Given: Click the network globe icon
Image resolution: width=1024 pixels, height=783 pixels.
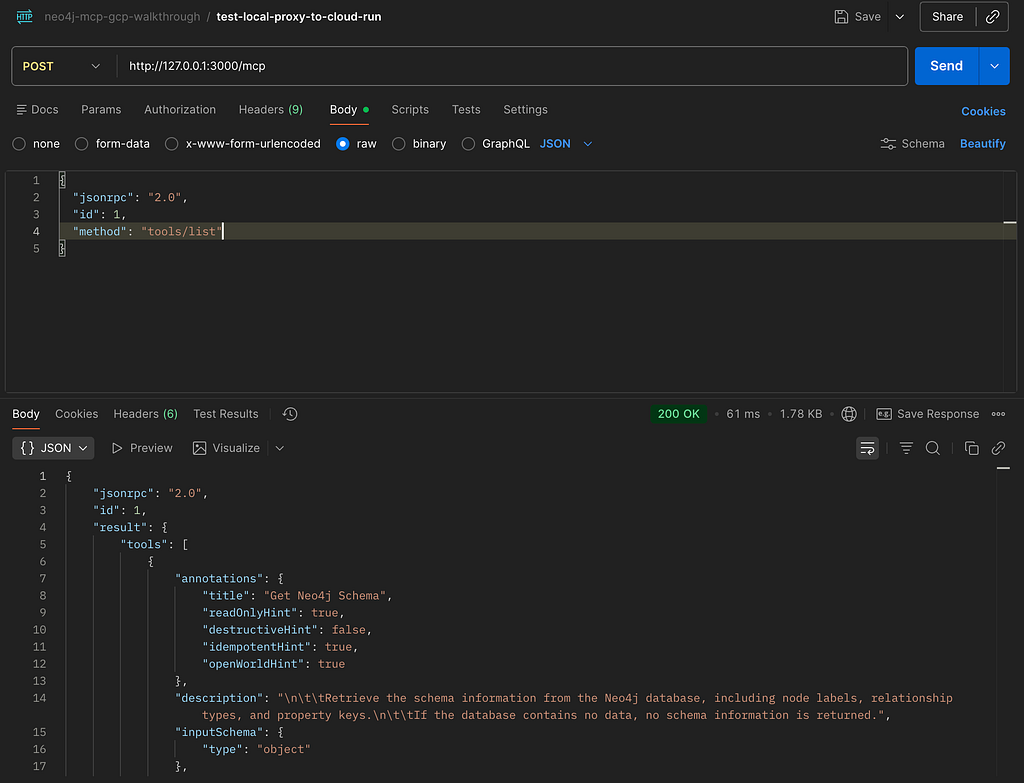Looking at the screenshot, I should 849,414.
